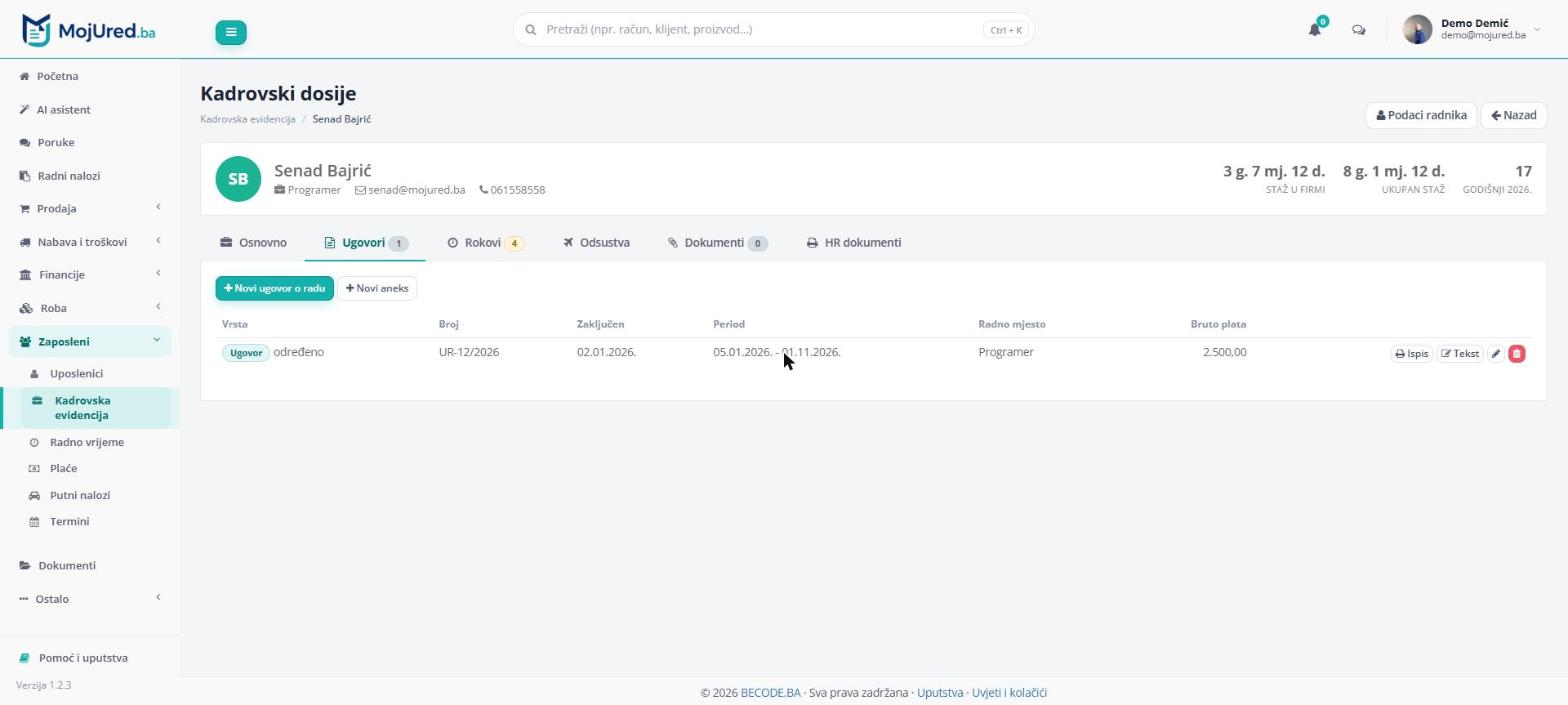Image resolution: width=1568 pixels, height=705 pixels.
Task: Expand the Roba menu
Action: pyautogui.click(x=90, y=308)
